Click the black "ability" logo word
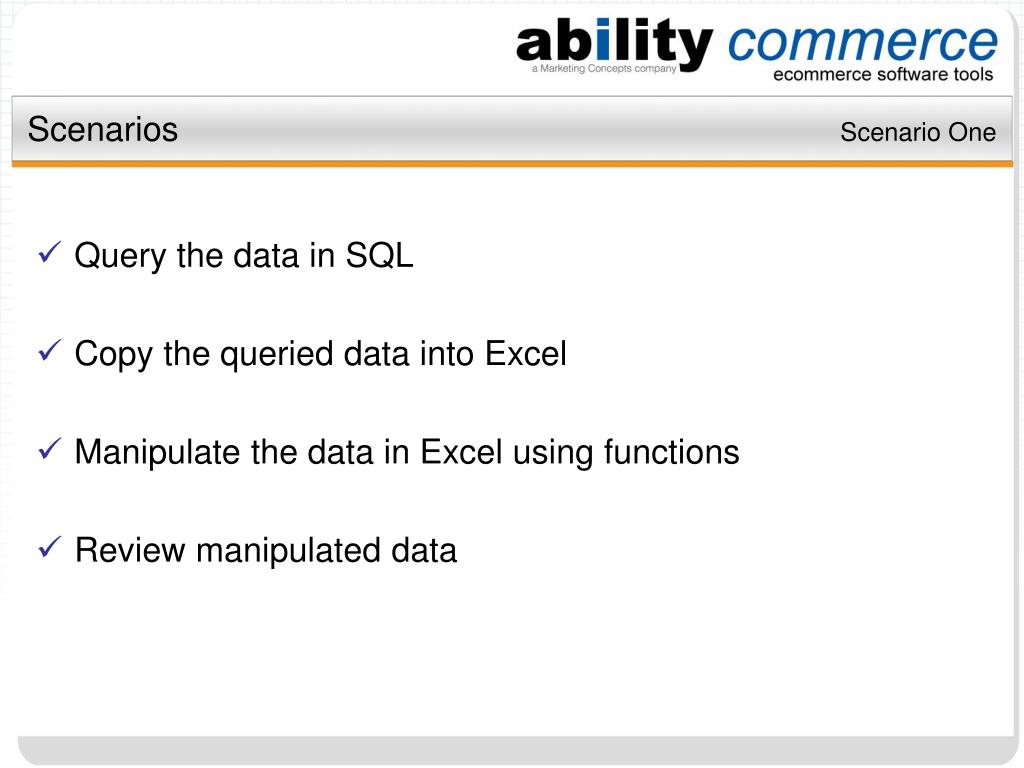 click(614, 44)
